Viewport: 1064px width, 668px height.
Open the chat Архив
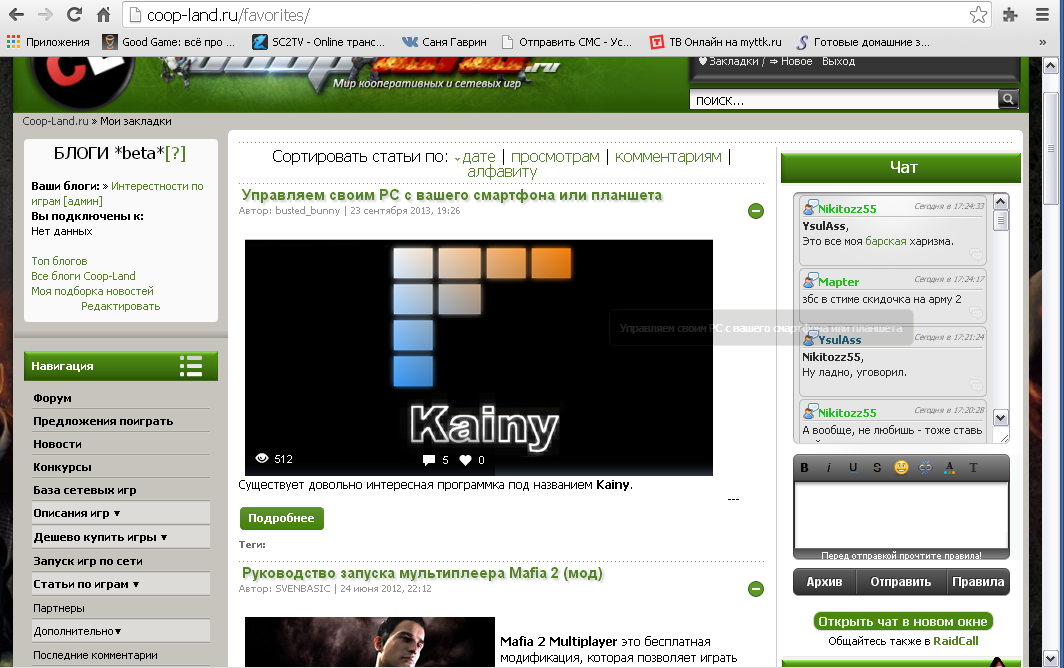(x=824, y=582)
